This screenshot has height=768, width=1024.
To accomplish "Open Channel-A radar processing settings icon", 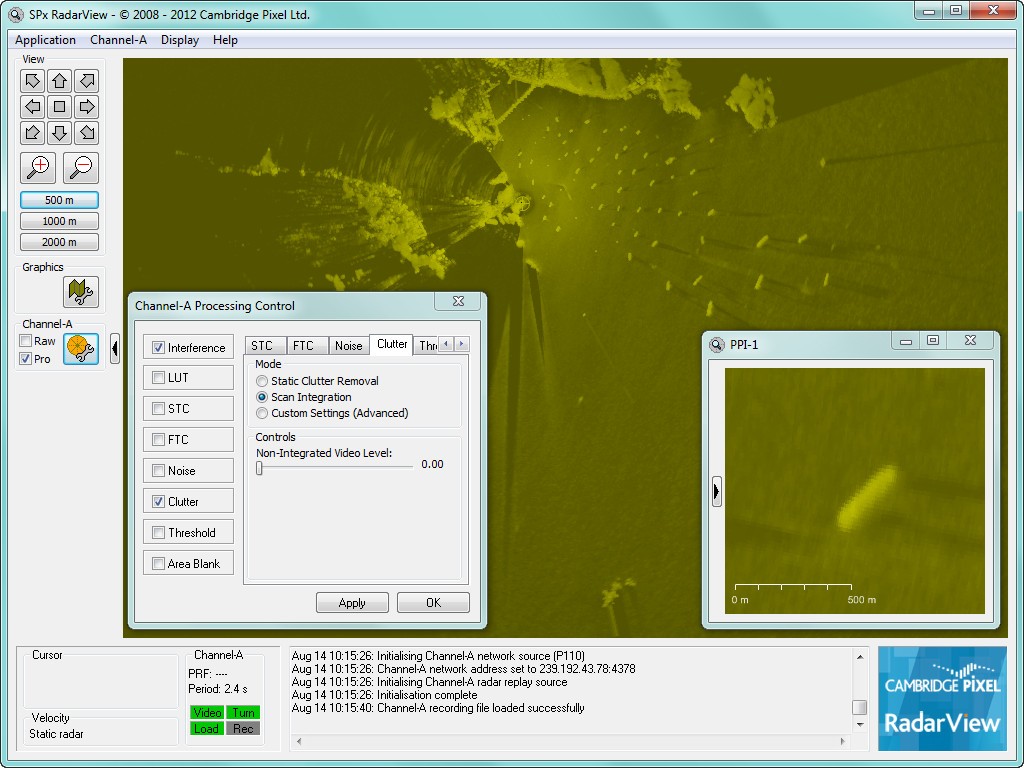I will 80,349.
